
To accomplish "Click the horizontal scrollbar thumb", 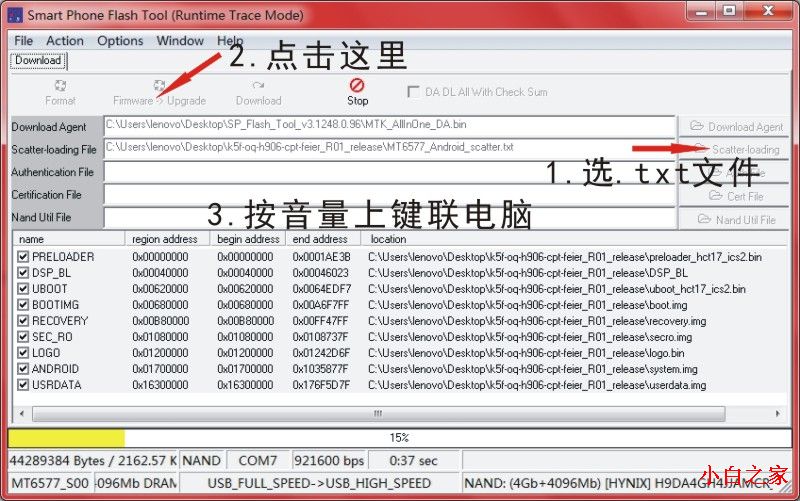I will point(378,413).
